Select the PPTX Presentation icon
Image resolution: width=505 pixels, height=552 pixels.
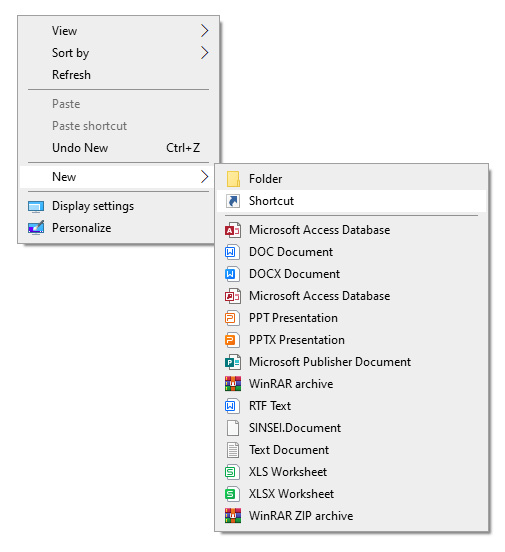pyautogui.click(x=233, y=340)
